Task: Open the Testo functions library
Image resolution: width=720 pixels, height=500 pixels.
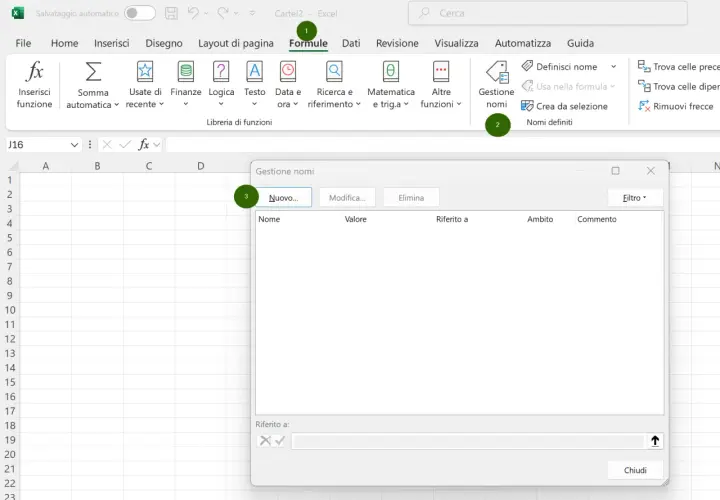Action: [254, 85]
